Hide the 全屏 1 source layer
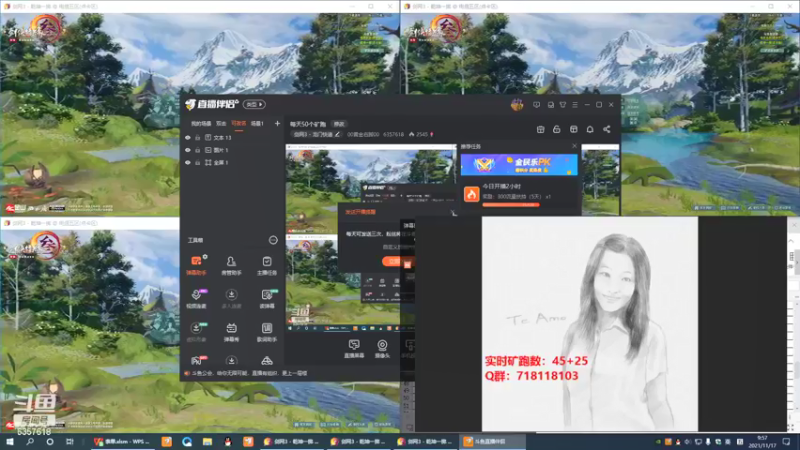The height and width of the screenshot is (450, 800). click(x=188, y=162)
